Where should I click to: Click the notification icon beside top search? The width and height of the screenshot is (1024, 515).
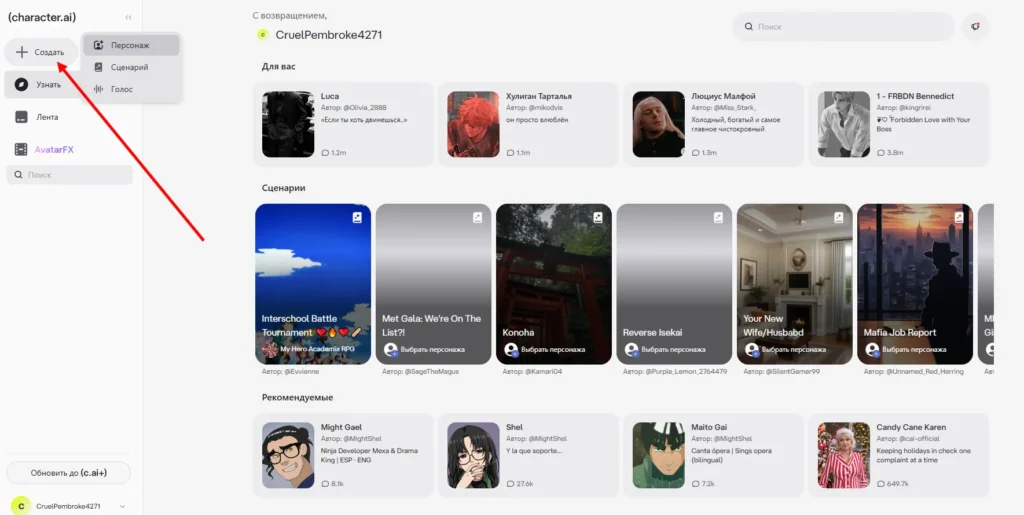point(975,27)
